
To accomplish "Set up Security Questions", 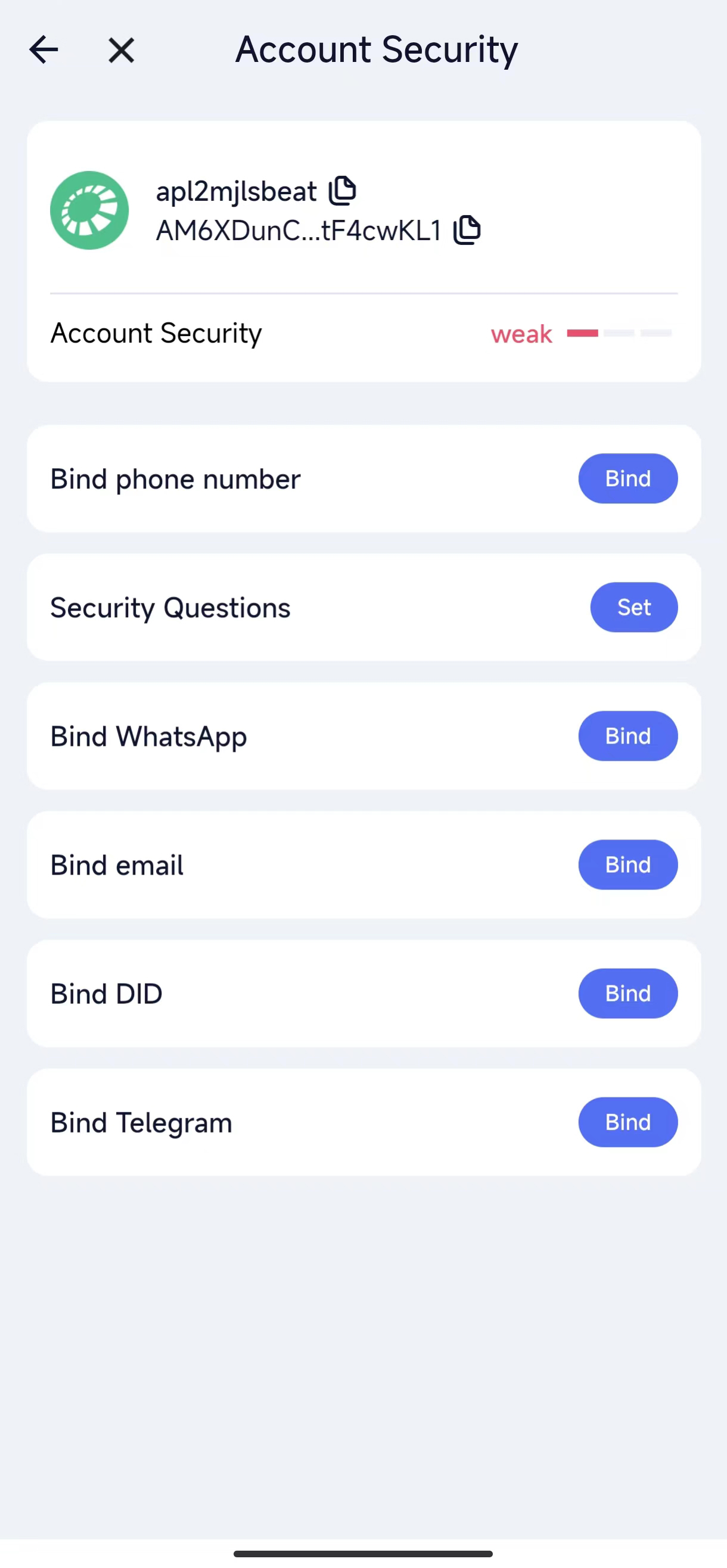I will (633, 607).
